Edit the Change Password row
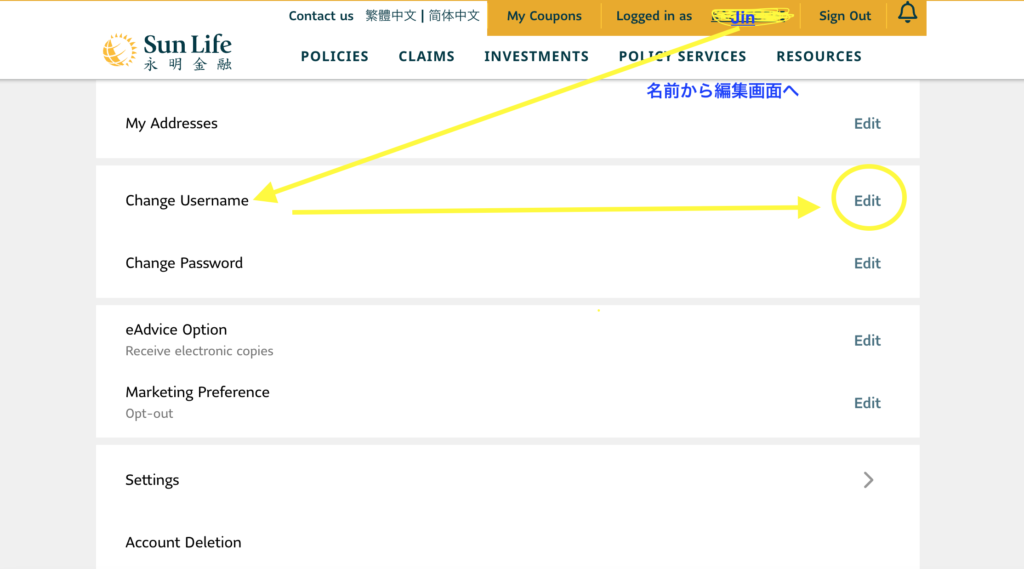1024x569 pixels. coord(867,263)
